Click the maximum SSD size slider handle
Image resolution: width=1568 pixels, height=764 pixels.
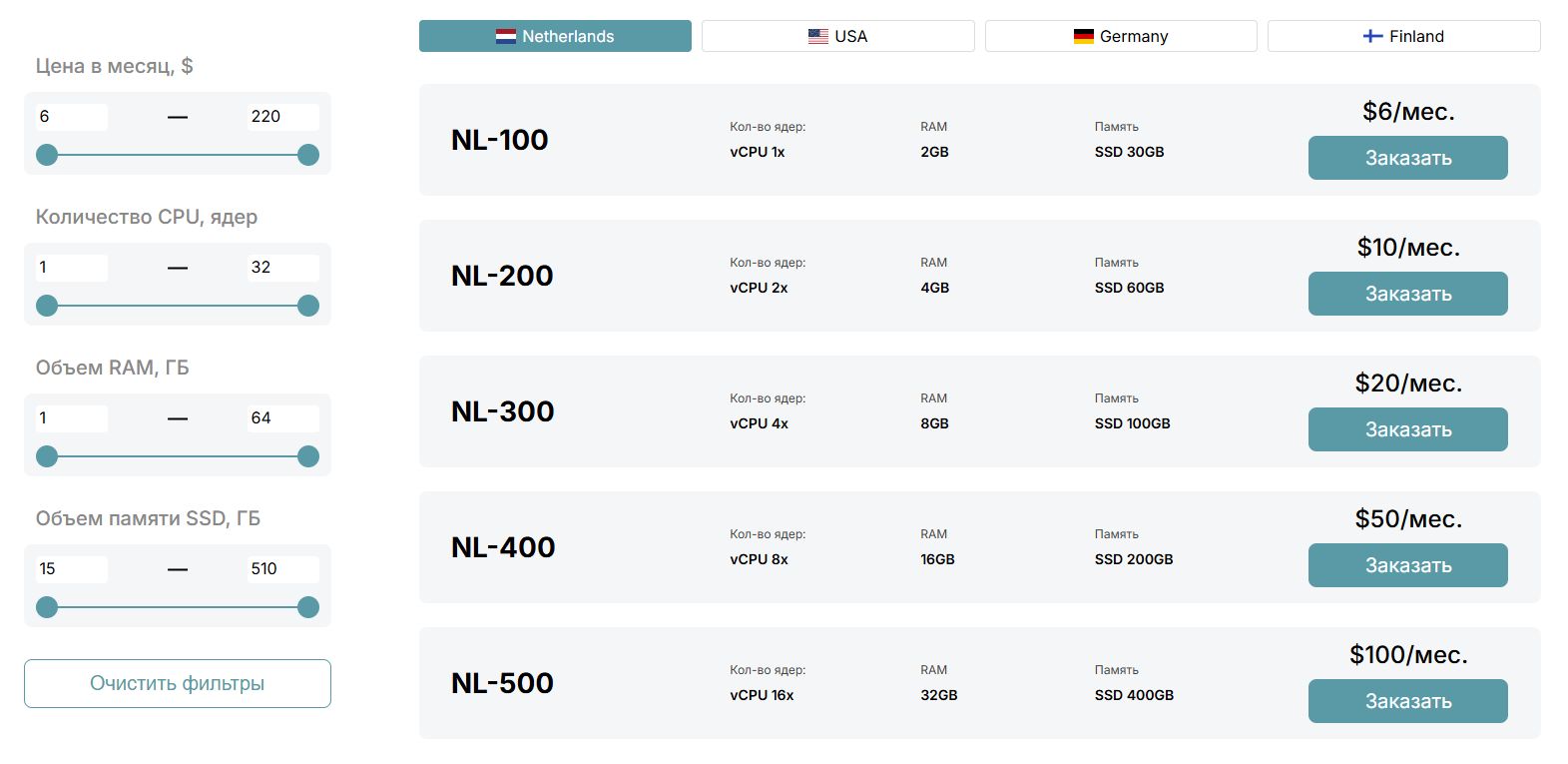coord(308,607)
